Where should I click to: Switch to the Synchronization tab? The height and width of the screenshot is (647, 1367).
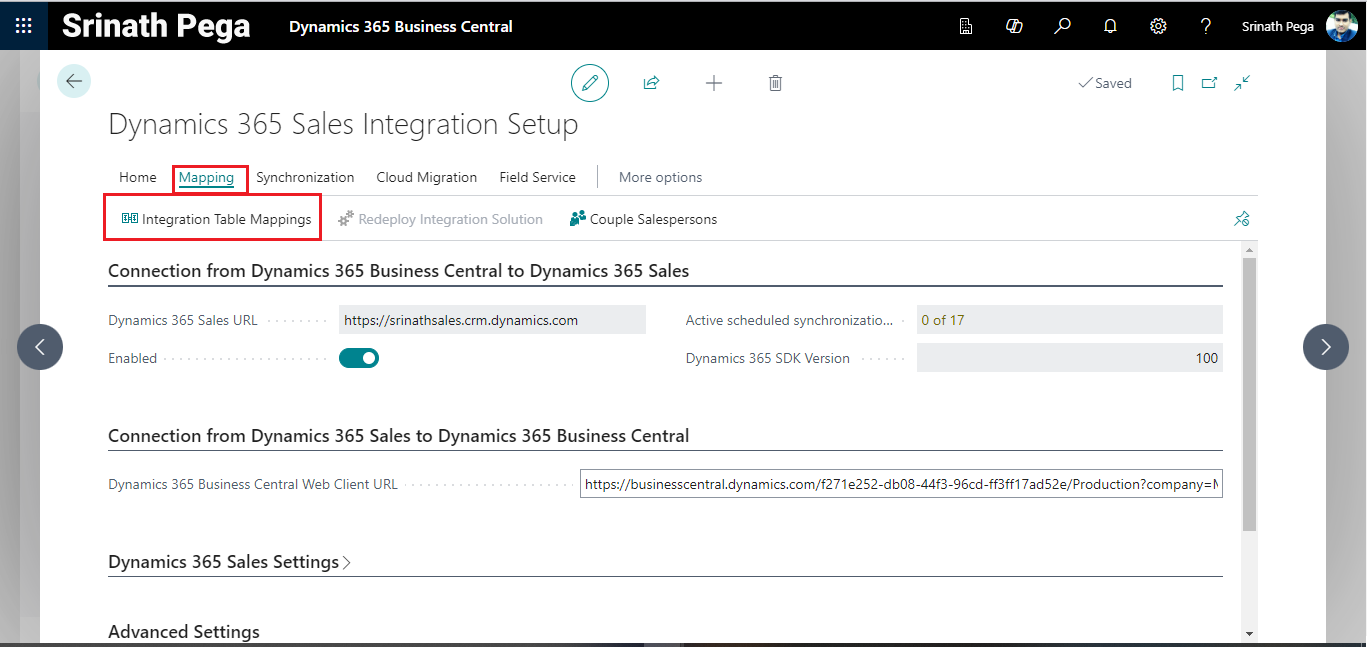[305, 177]
